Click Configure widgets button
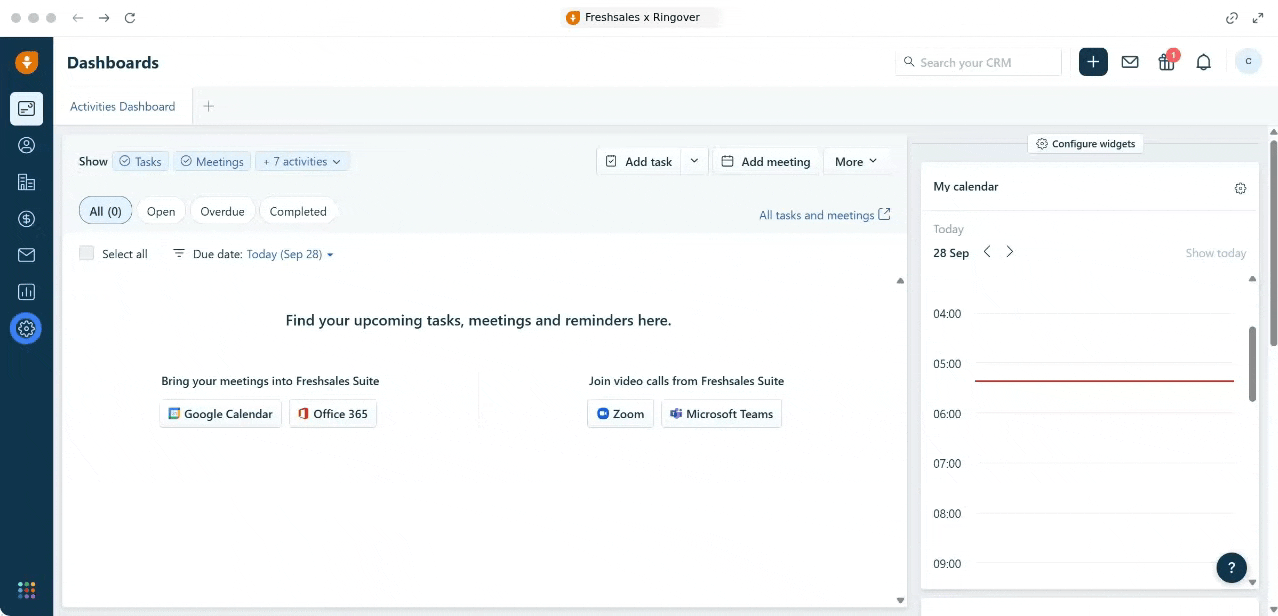Image resolution: width=1278 pixels, height=616 pixels. tap(1086, 144)
